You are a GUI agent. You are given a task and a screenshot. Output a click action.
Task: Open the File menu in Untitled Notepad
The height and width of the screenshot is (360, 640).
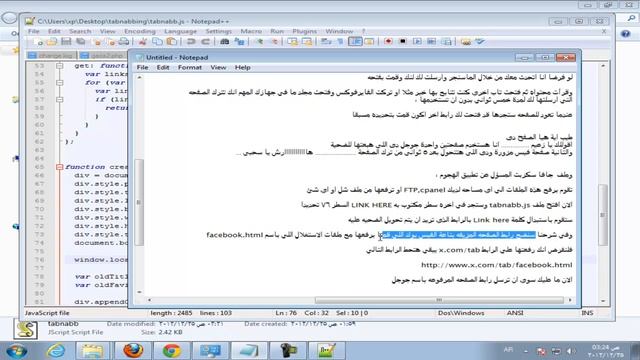pyautogui.click(x=142, y=67)
